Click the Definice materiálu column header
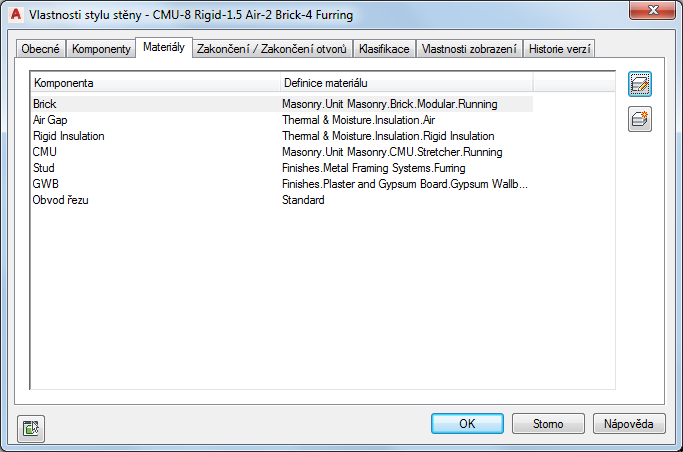The width and height of the screenshot is (683, 452). [406, 82]
